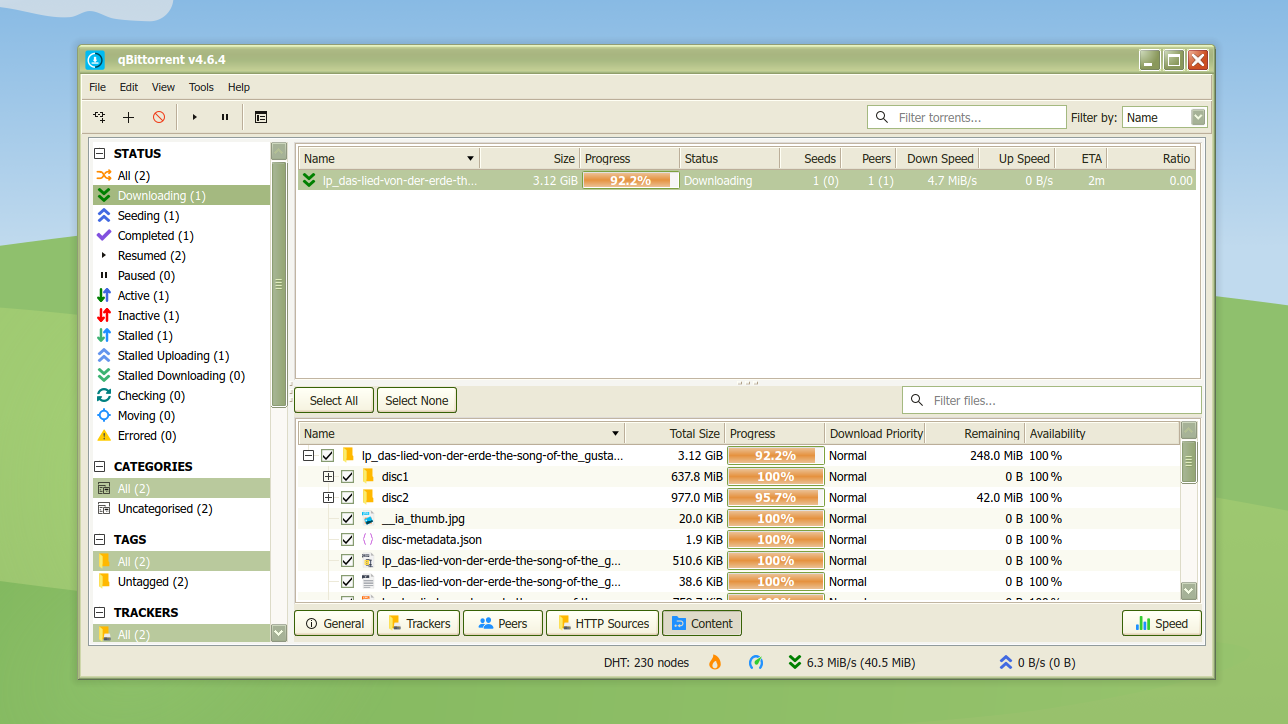Click the Select All button
Image resolution: width=1288 pixels, height=724 pixels.
tap(333, 400)
